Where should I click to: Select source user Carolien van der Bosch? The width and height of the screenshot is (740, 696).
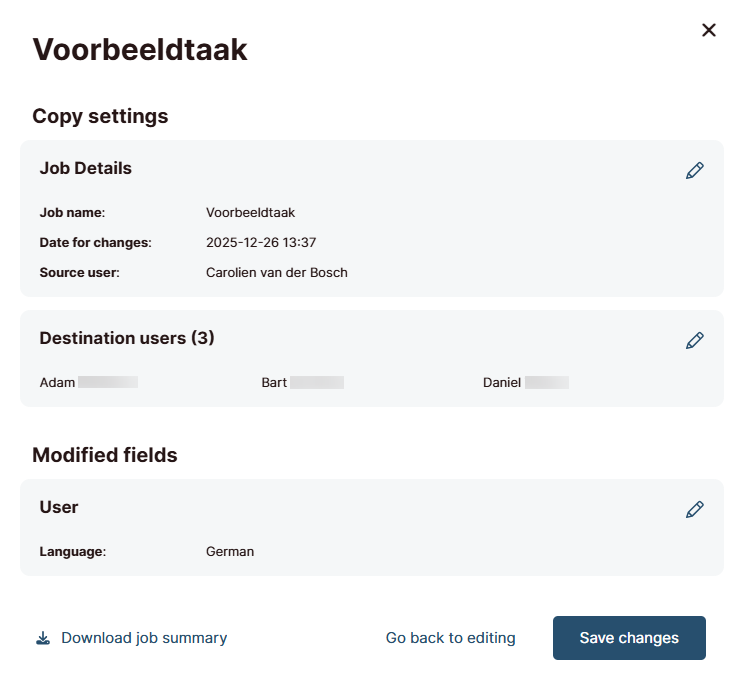click(x=276, y=273)
